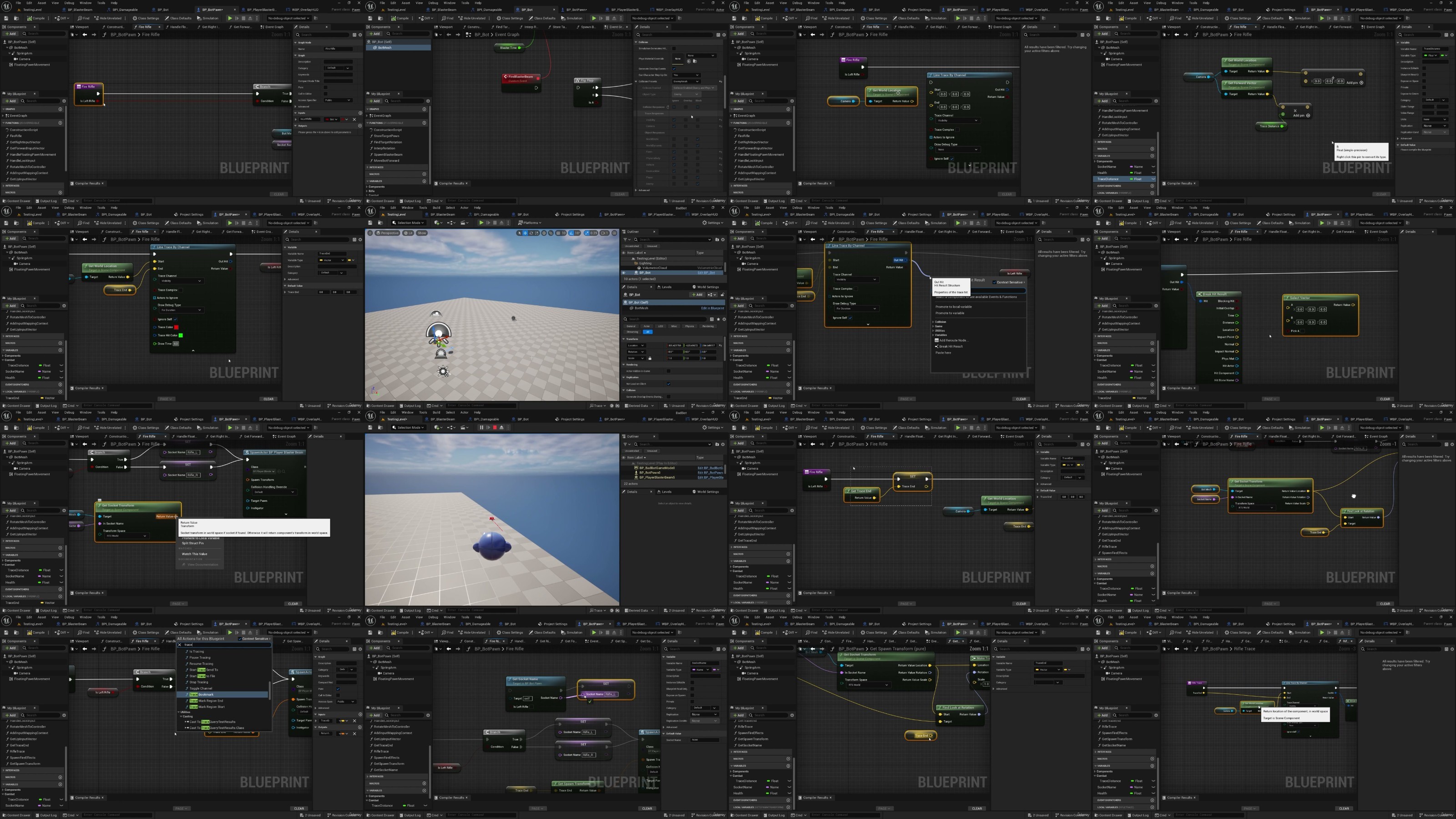
Task: Activate the Rotate tool in level viewport
Action: click(x=531, y=233)
